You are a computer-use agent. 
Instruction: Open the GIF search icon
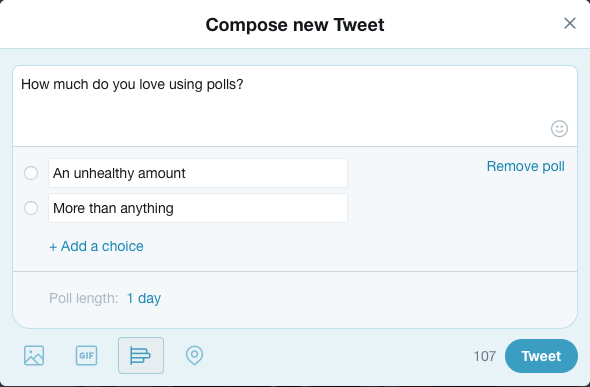[x=87, y=355]
